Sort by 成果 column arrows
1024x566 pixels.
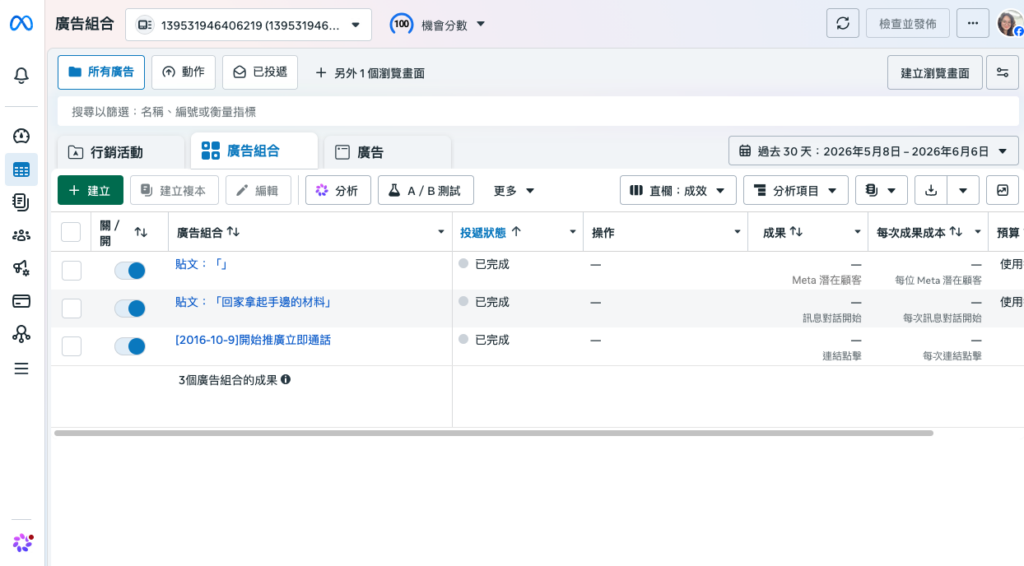[795, 232]
